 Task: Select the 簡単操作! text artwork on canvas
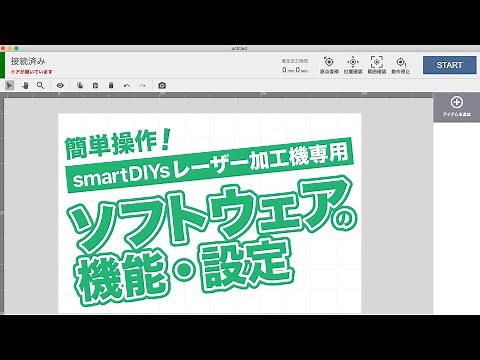point(118,143)
